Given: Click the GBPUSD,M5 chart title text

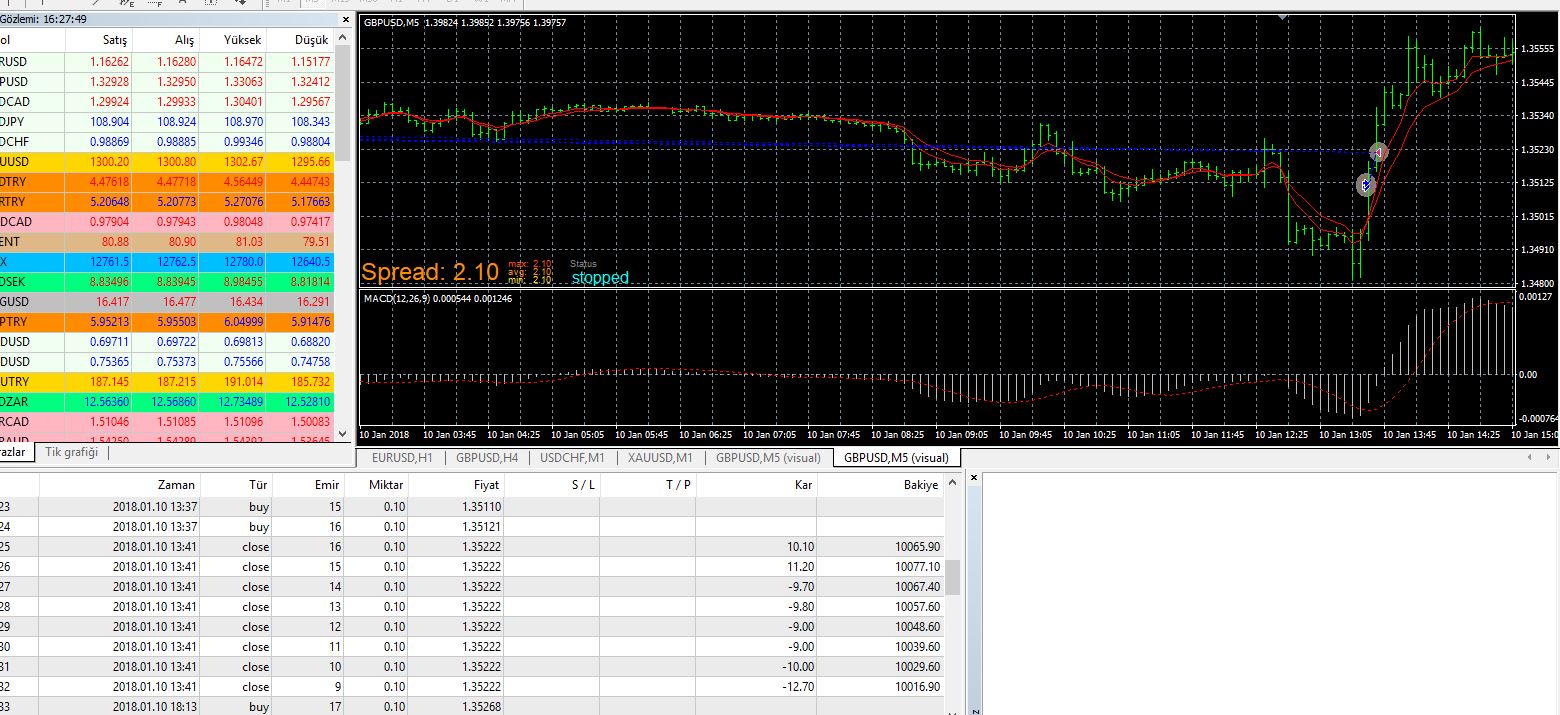Looking at the screenshot, I should [x=465, y=22].
